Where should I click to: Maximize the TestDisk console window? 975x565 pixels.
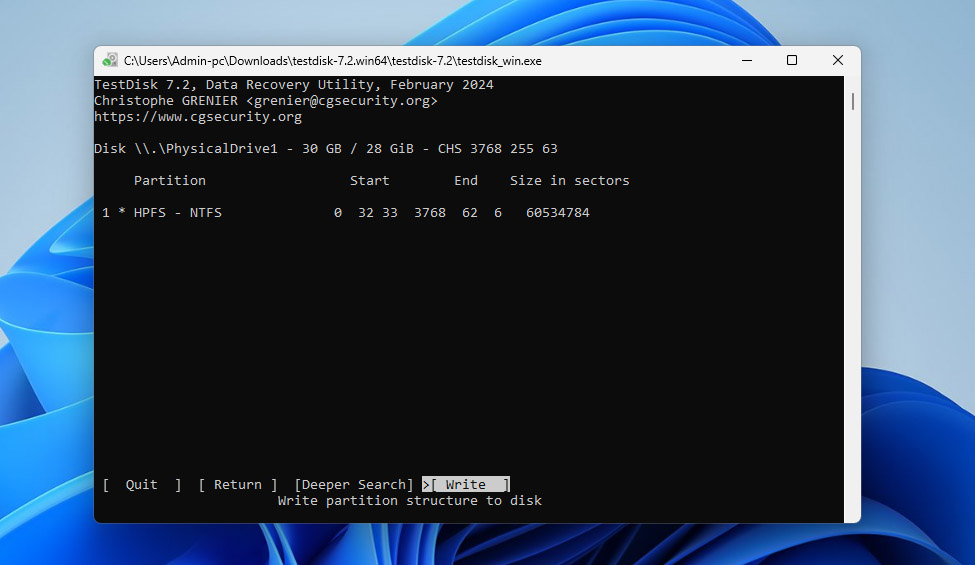(x=792, y=60)
